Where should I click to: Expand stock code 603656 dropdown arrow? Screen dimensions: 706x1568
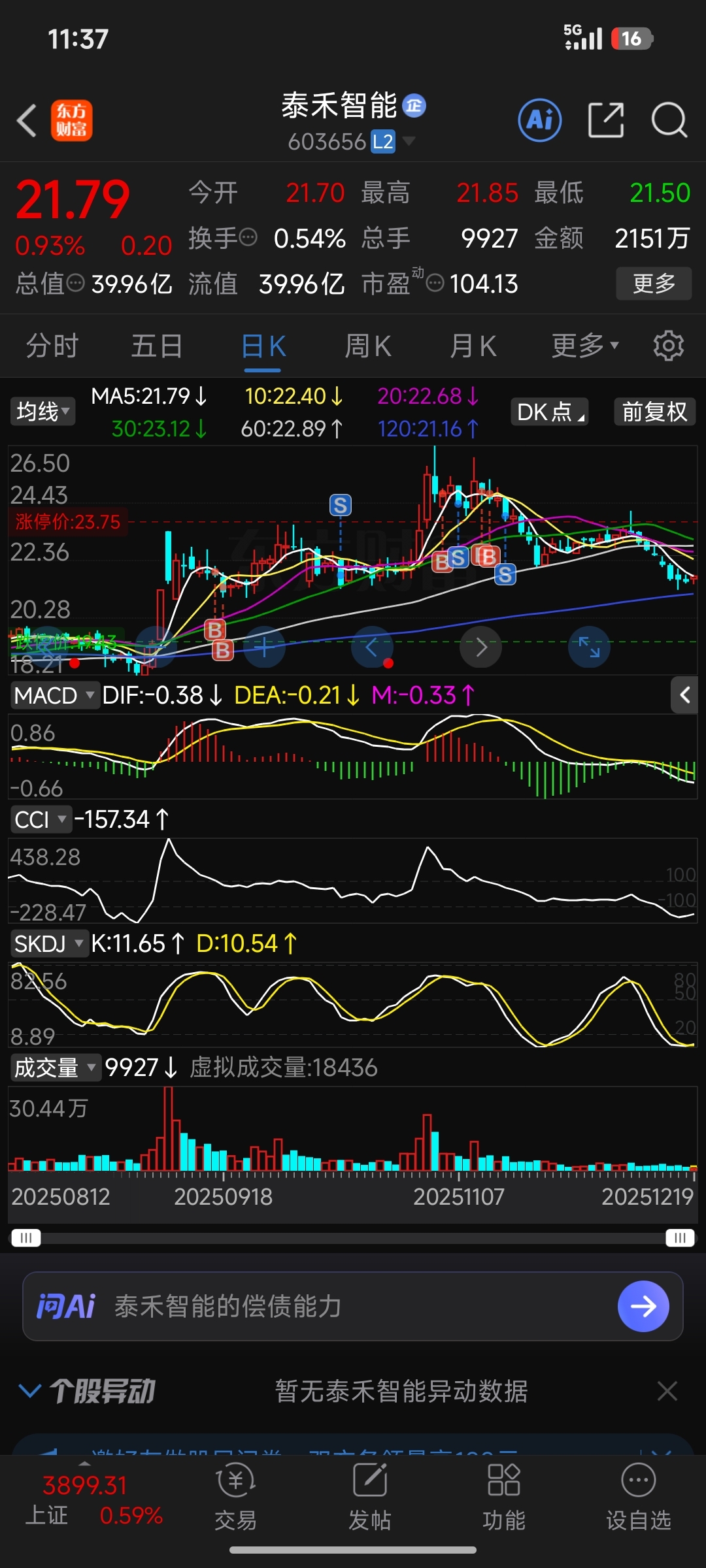coord(409,140)
